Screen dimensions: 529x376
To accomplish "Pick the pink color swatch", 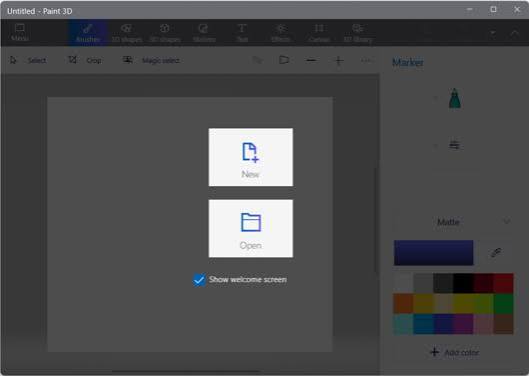I will (483, 324).
